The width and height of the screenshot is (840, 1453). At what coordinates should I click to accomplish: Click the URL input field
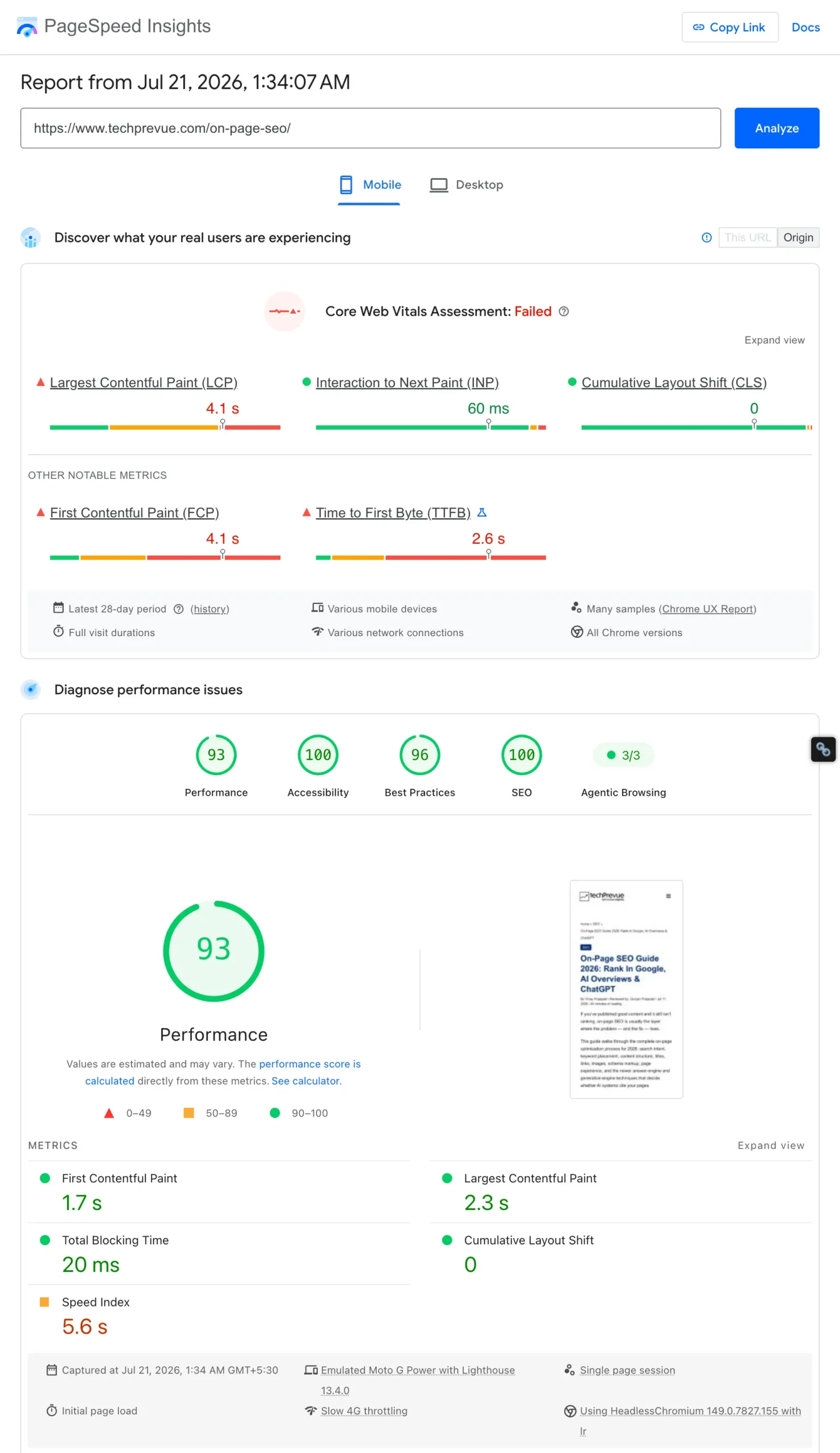[371, 128]
